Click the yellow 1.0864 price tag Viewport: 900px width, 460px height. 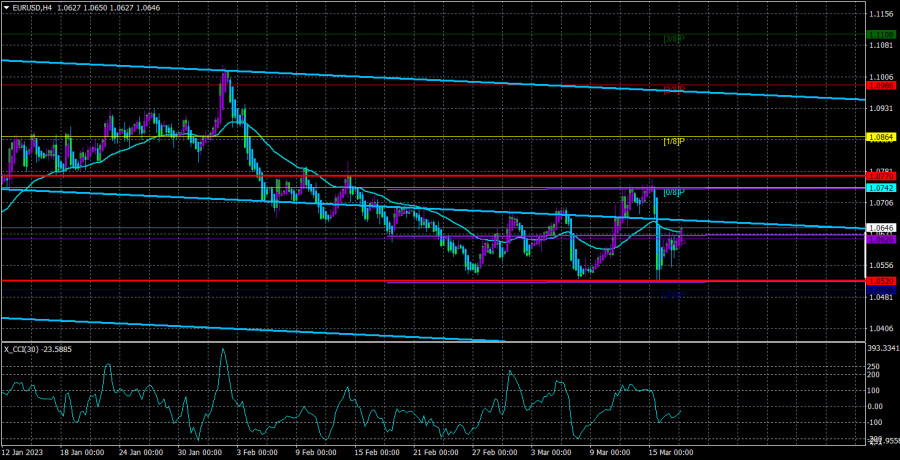pos(880,136)
